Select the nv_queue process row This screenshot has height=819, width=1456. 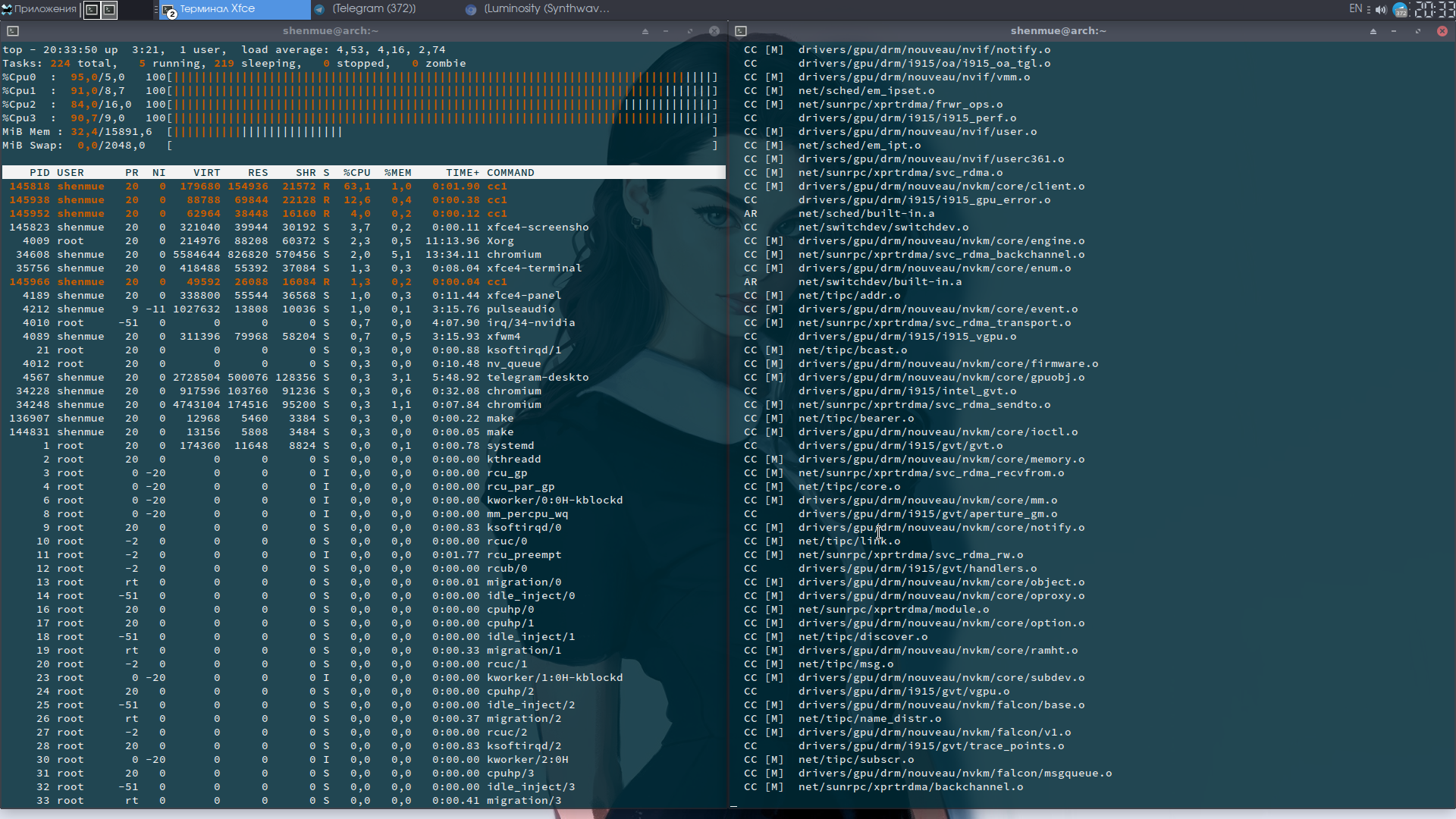pyautogui.click(x=363, y=364)
